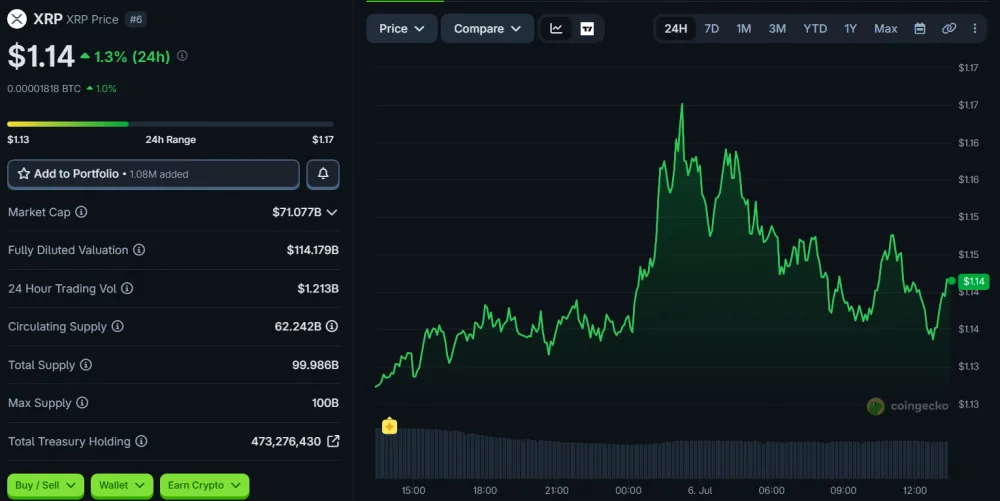Open Fully Diluted Valuation info icon

coord(139,250)
